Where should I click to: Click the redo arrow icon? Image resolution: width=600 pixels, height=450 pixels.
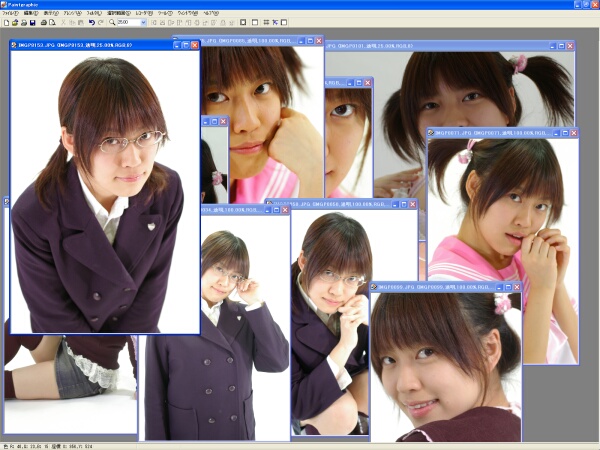click(101, 23)
